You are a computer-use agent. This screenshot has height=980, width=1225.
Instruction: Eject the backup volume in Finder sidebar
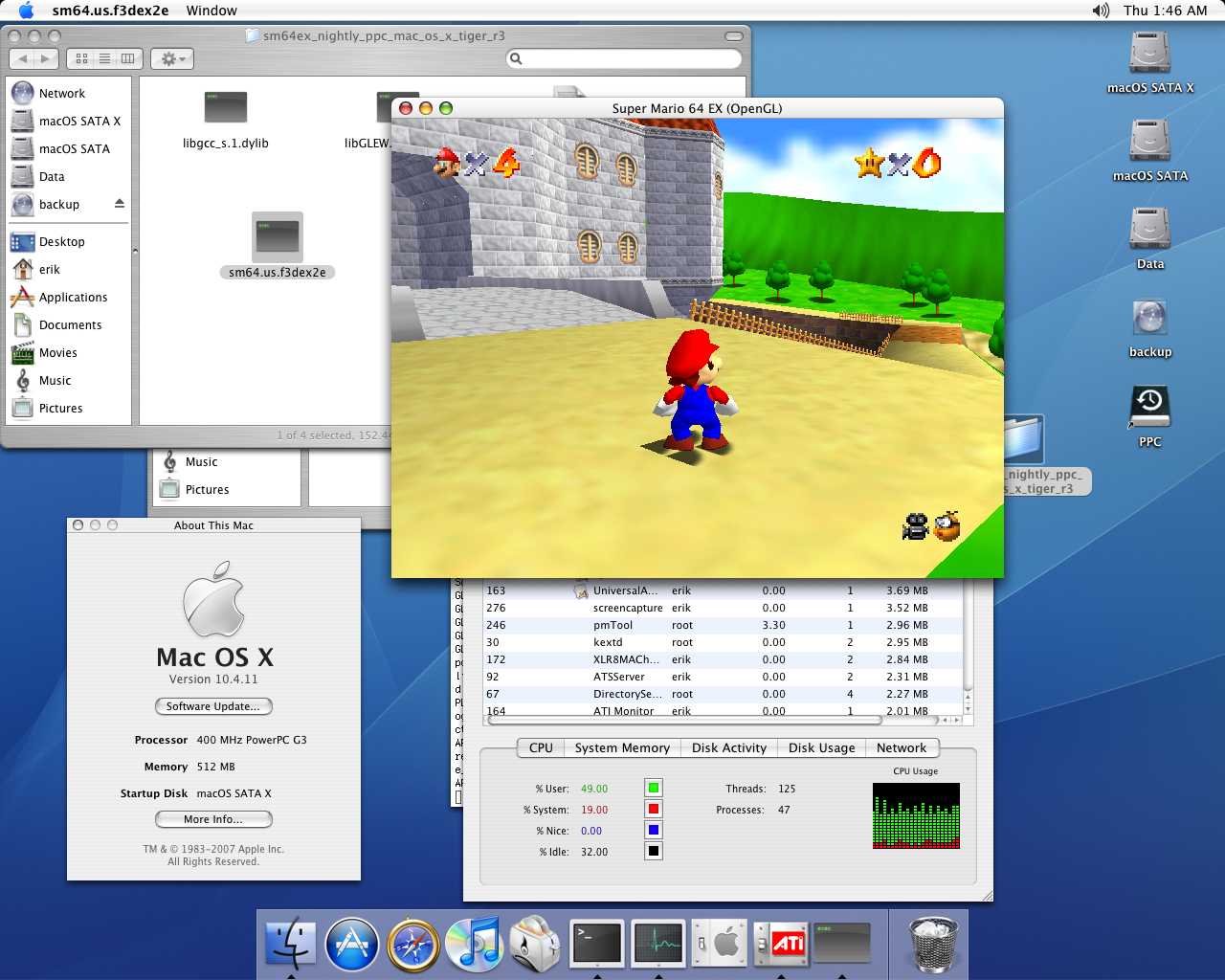coord(120,204)
